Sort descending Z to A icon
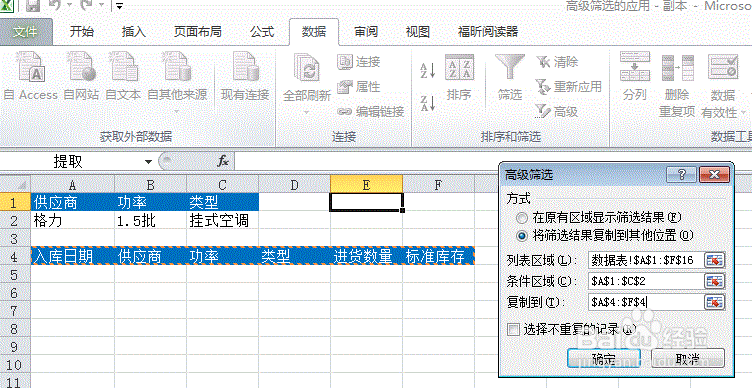Screen dimensions: 752x388 (427, 103)
